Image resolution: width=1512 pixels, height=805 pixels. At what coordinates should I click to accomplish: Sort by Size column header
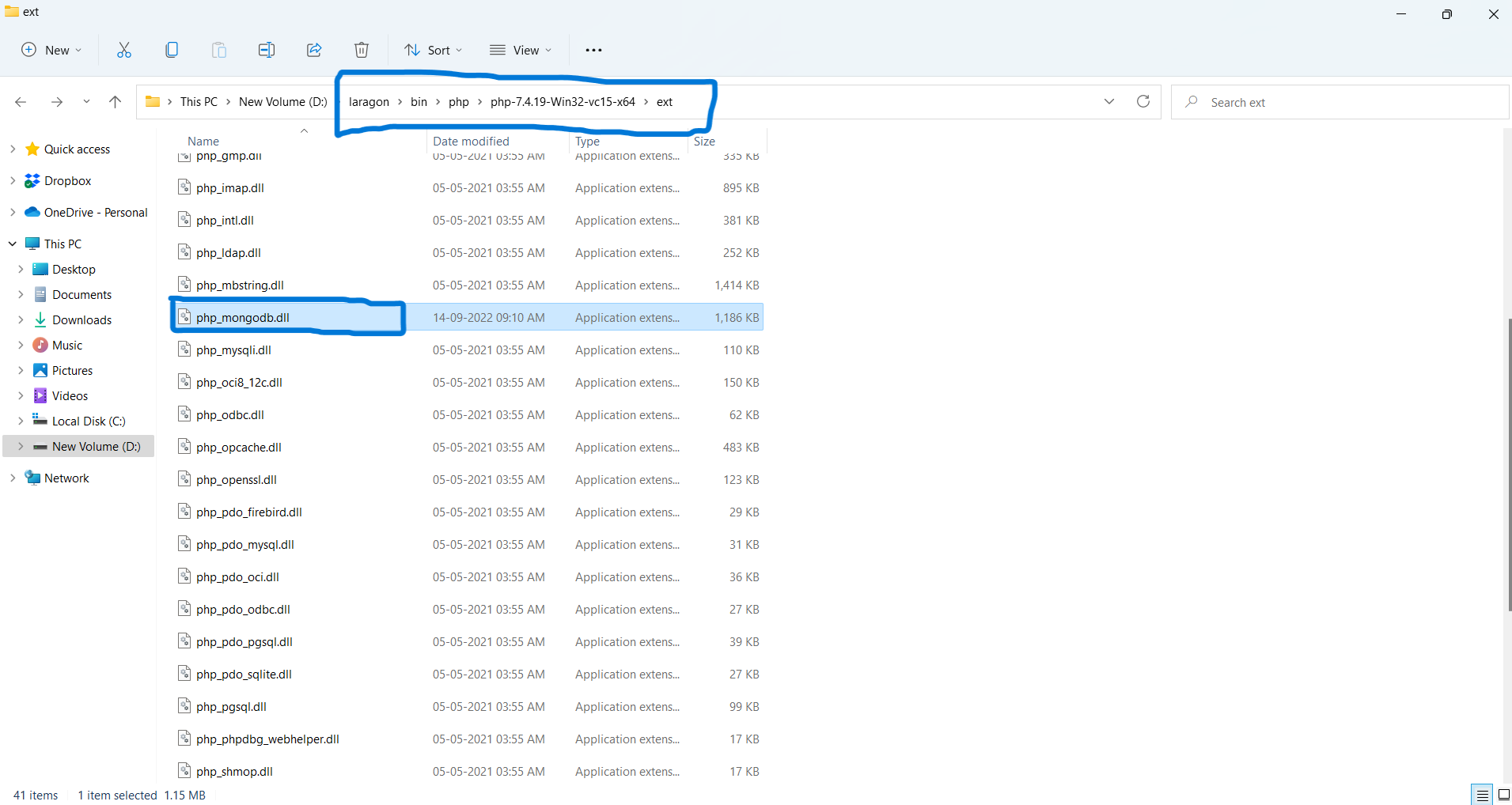[x=704, y=141]
